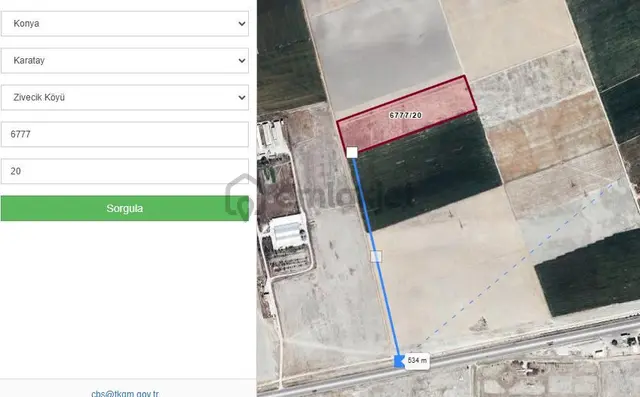Click the blue endpoint marker at the road

coord(398,362)
